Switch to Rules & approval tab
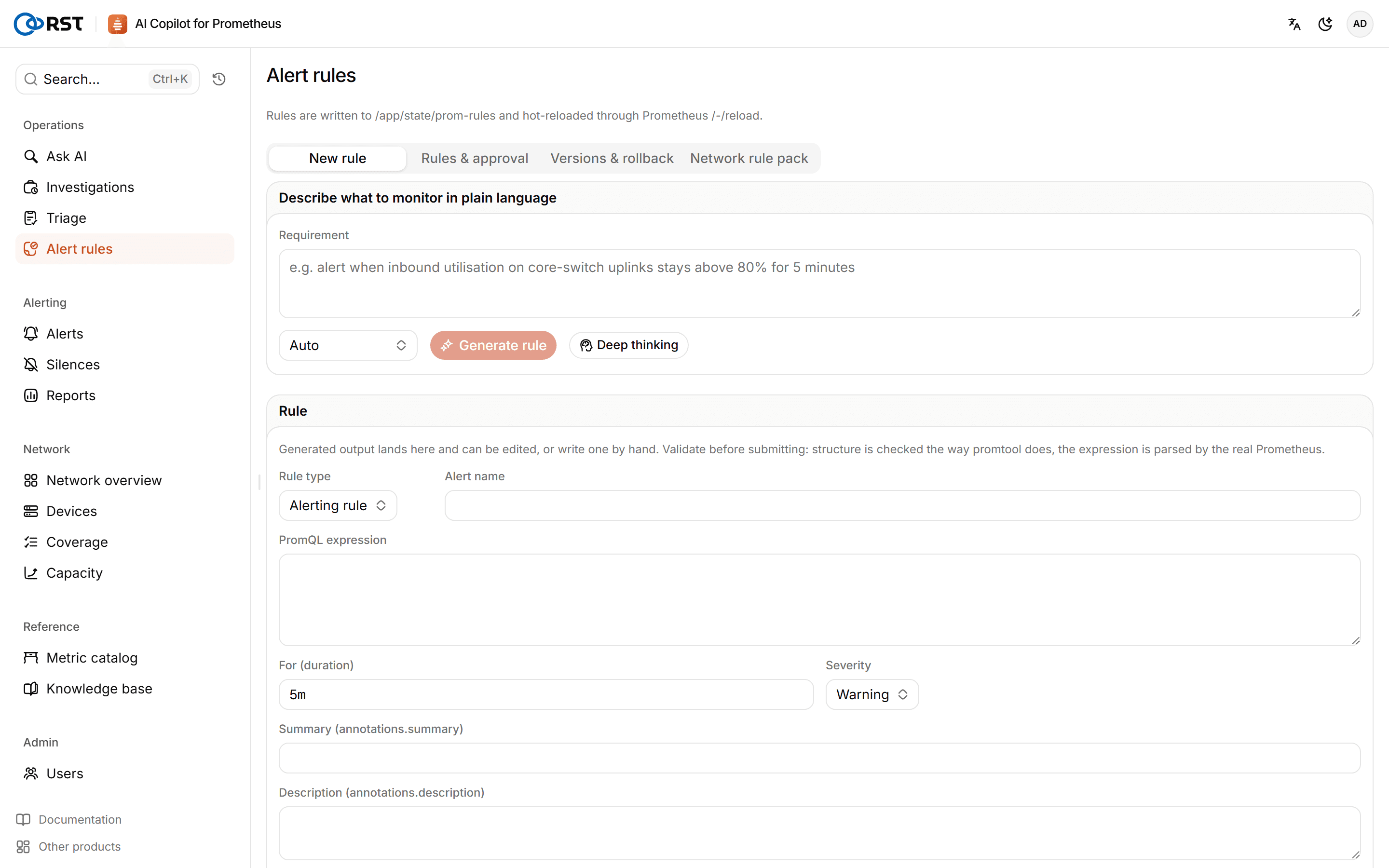Viewport: 1389px width, 868px height. (475, 159)
